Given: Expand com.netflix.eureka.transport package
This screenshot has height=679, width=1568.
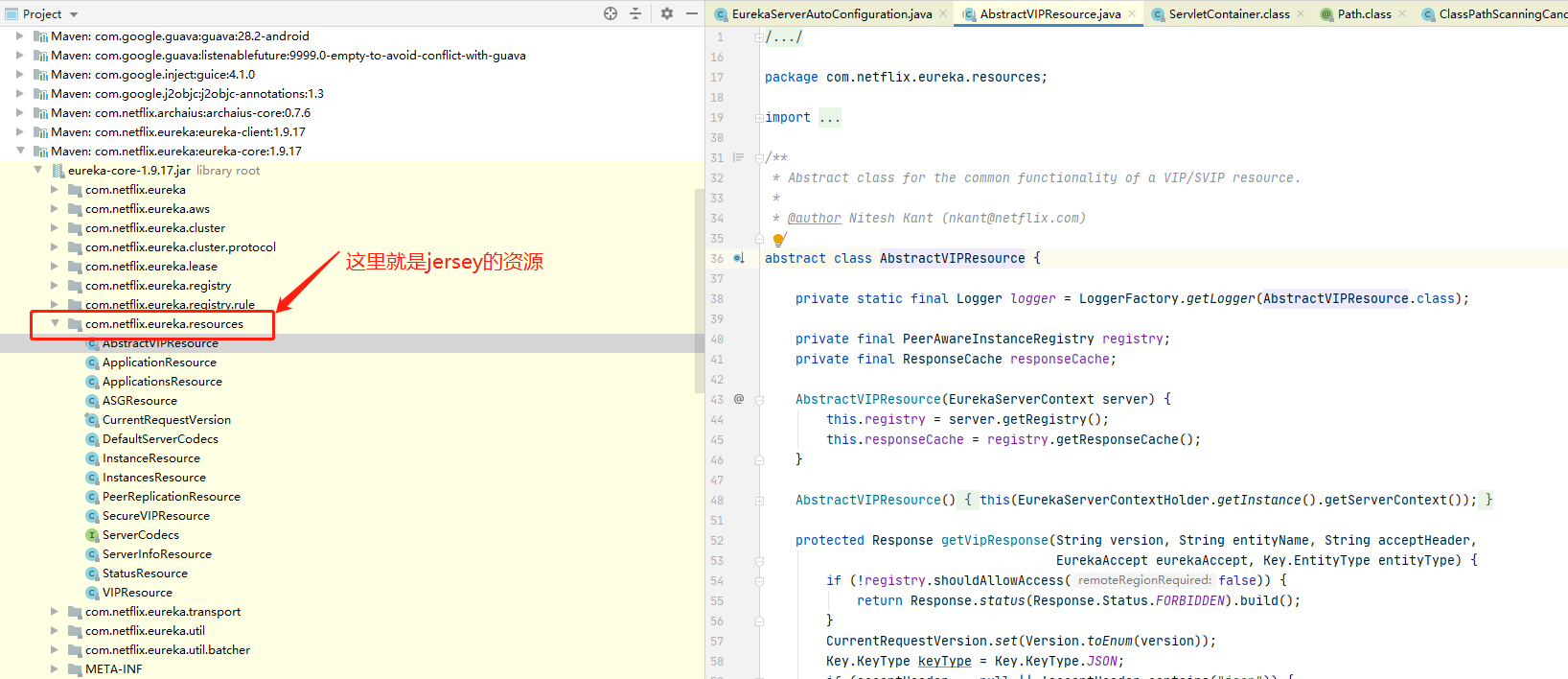Looking at the screenshot, I should 55,612.
